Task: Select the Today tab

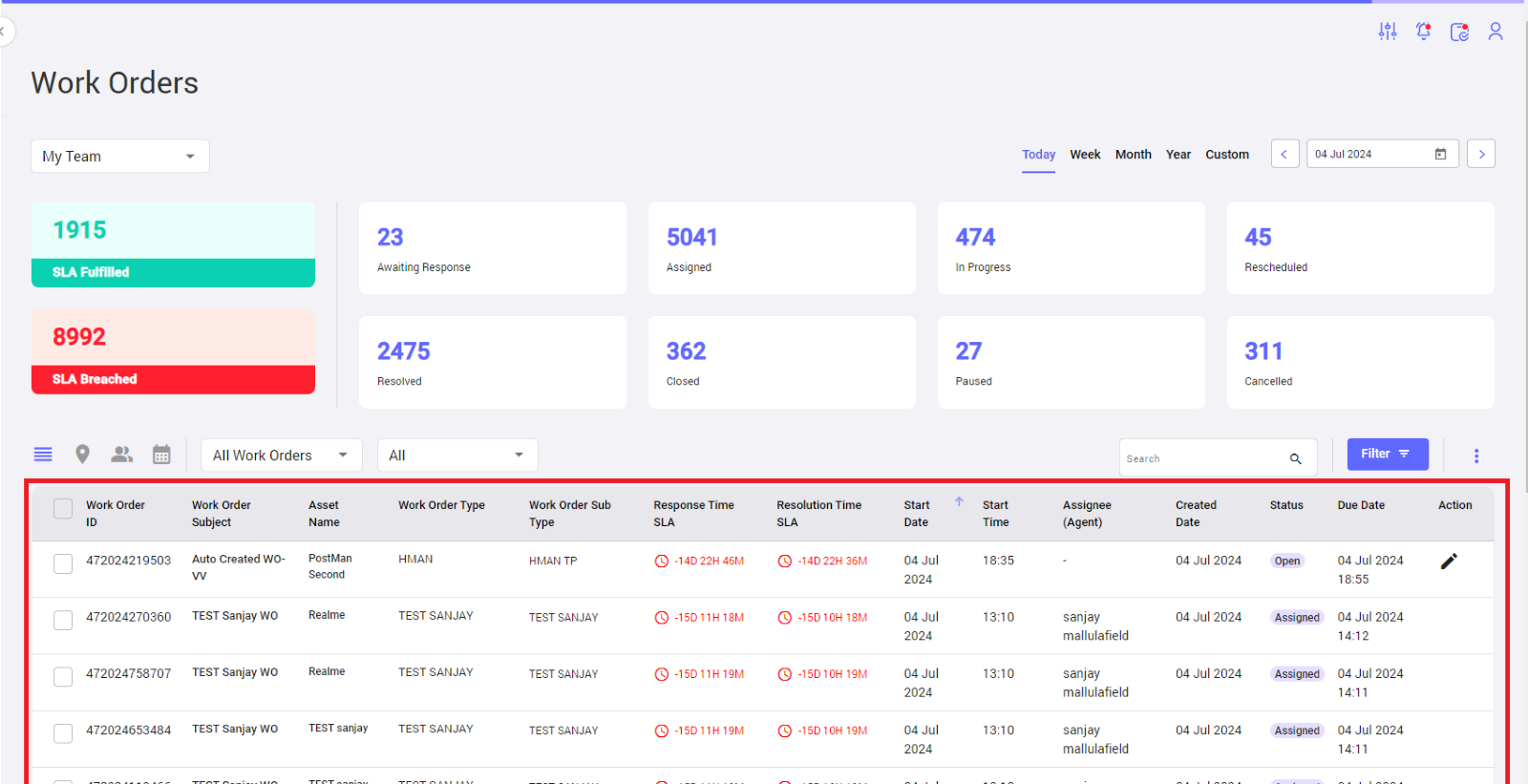Action: point(1038,155)
